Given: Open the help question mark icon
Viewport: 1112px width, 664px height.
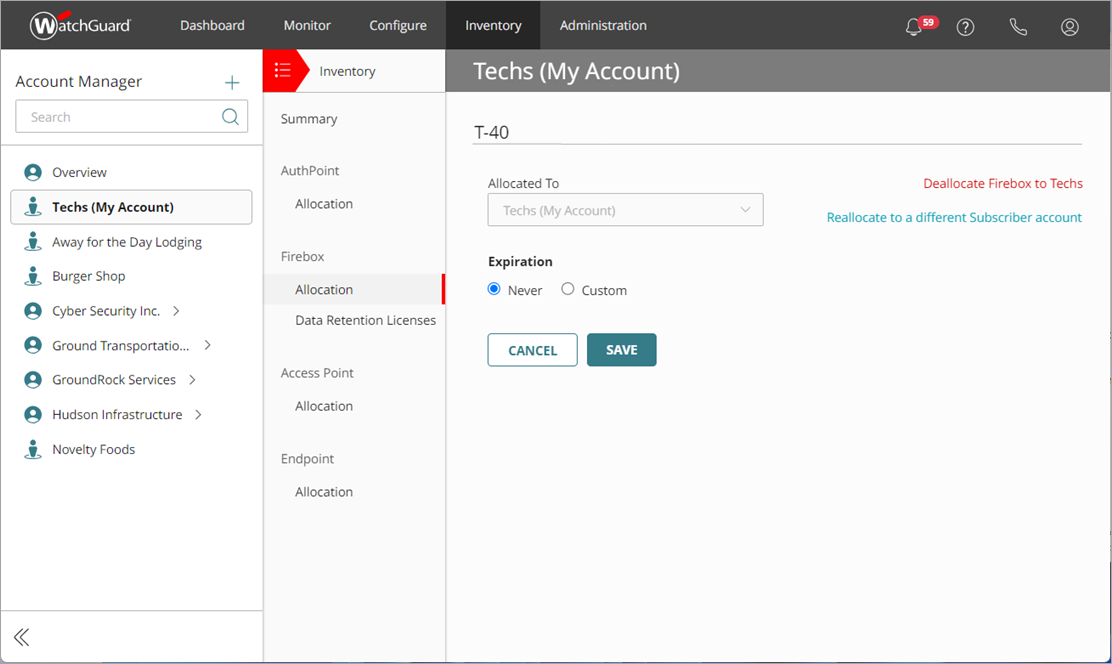Looking at the screenshot, I should click(x=965, y=27).
